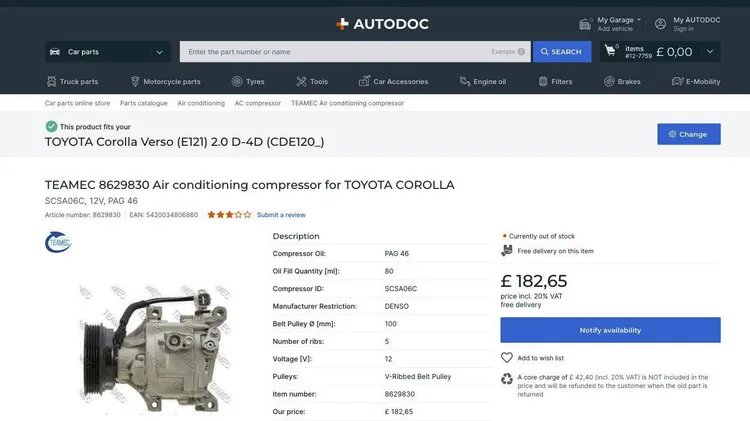The height and width of the screenshot is (421, 750).
Task: Click the star rating icons
Action: pos(229,215)
